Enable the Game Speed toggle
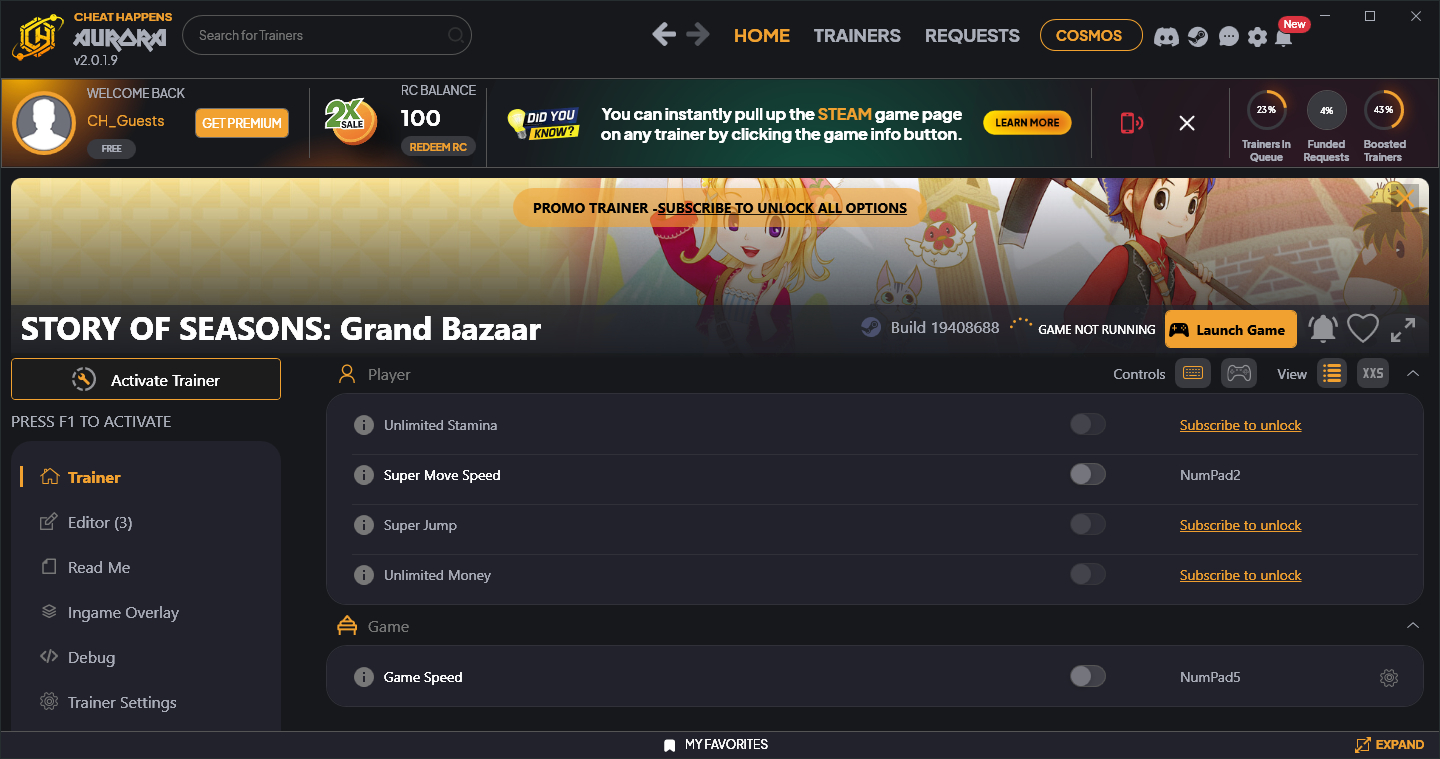Viewport: 1440px width, 759px height. (1088, 677)
